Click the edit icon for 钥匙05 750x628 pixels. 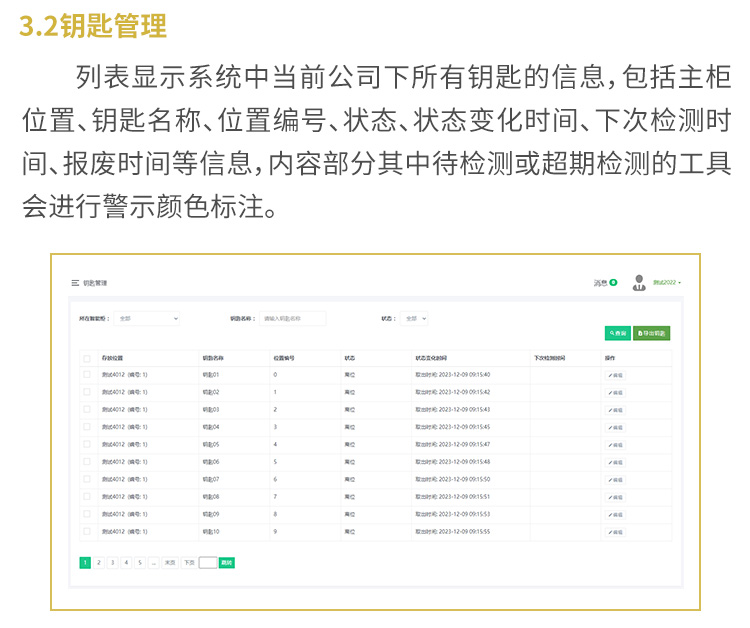point(615,445)
